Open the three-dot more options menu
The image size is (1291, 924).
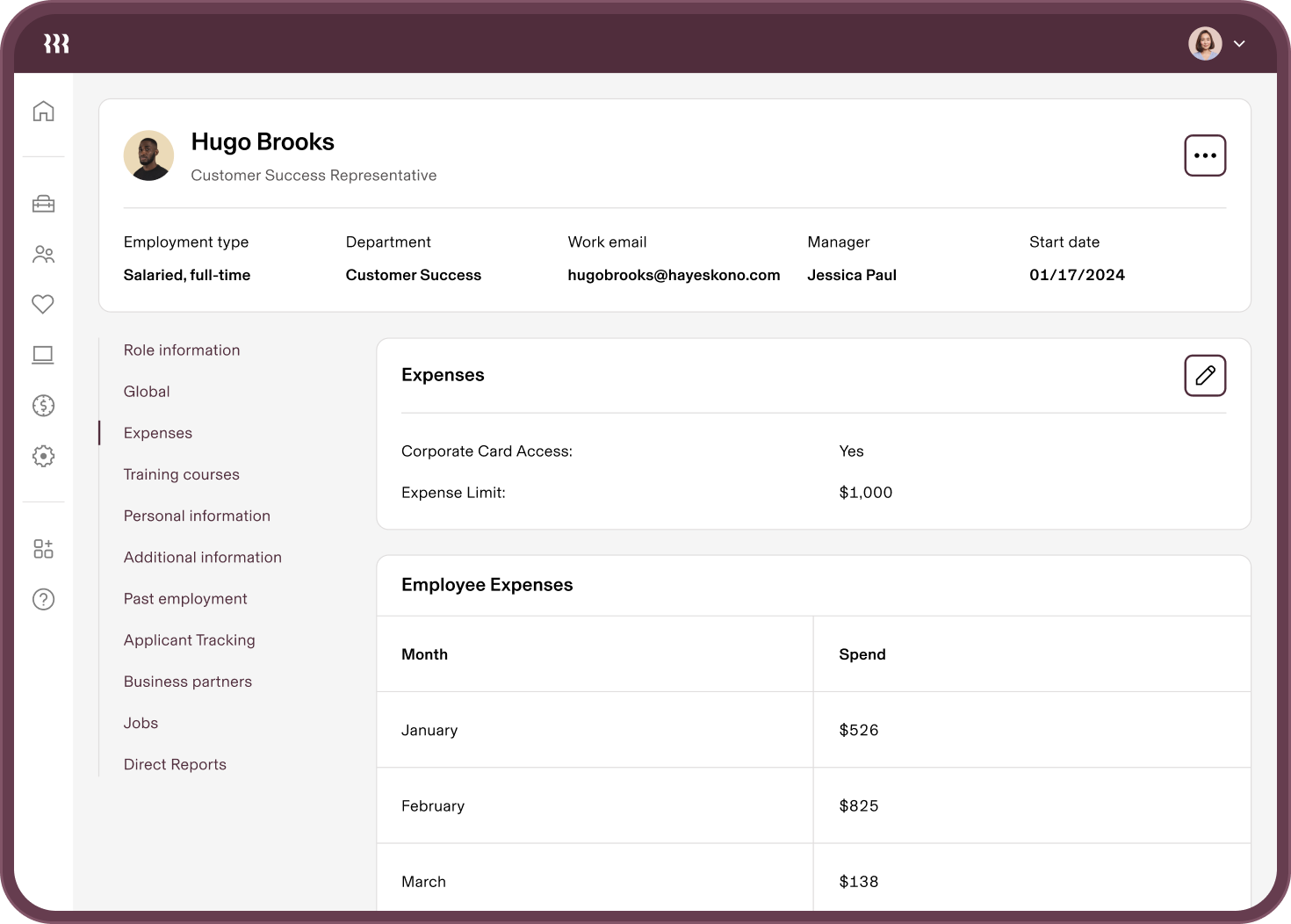pyautogui.click(x=1205, y=155)
